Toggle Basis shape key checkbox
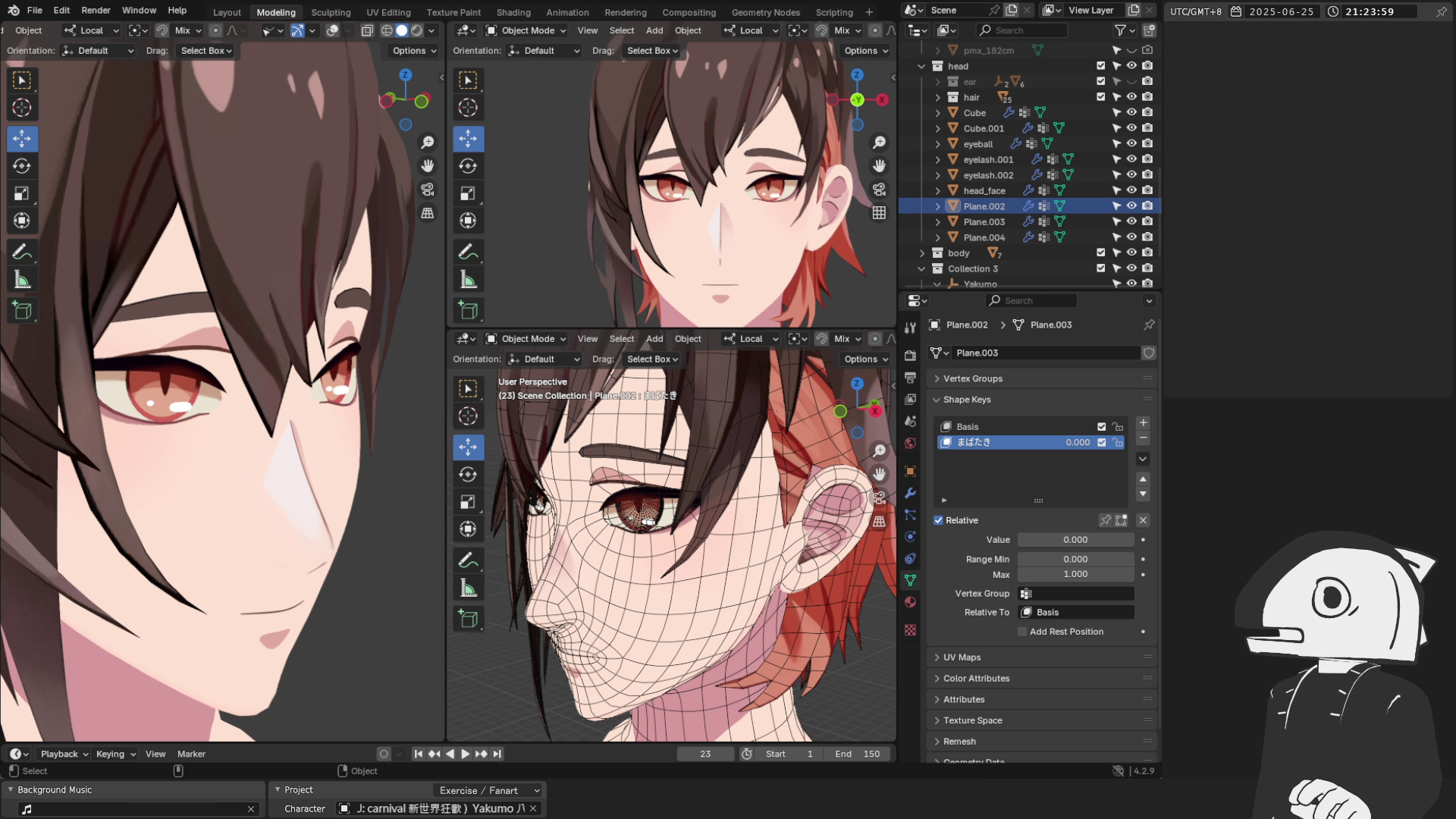Viewport: 1456px width, 819px height. 1102,427
